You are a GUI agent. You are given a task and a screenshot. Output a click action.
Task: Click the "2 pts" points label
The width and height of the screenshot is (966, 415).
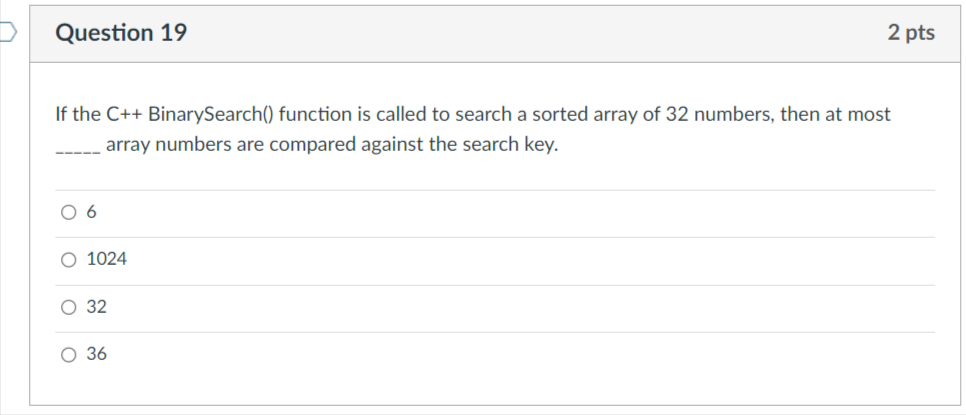911,33
